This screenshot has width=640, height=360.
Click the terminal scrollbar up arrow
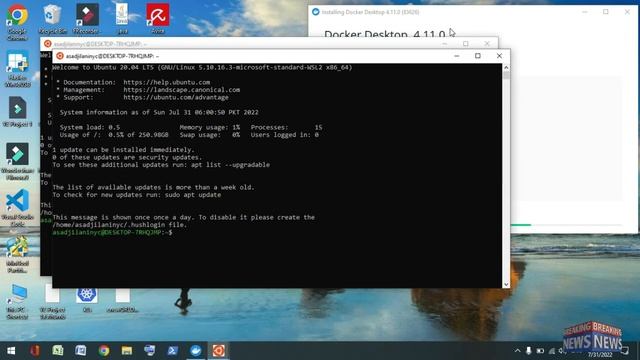point(506,67)
